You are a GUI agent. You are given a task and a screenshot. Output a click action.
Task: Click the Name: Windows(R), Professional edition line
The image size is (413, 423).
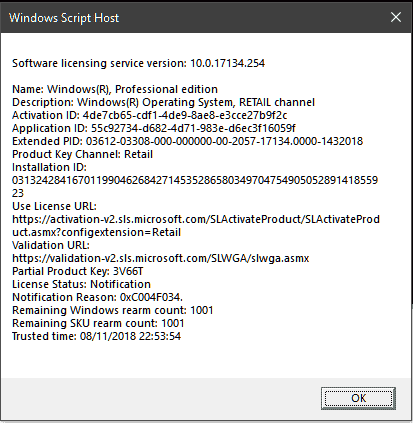tap(115, 89)
